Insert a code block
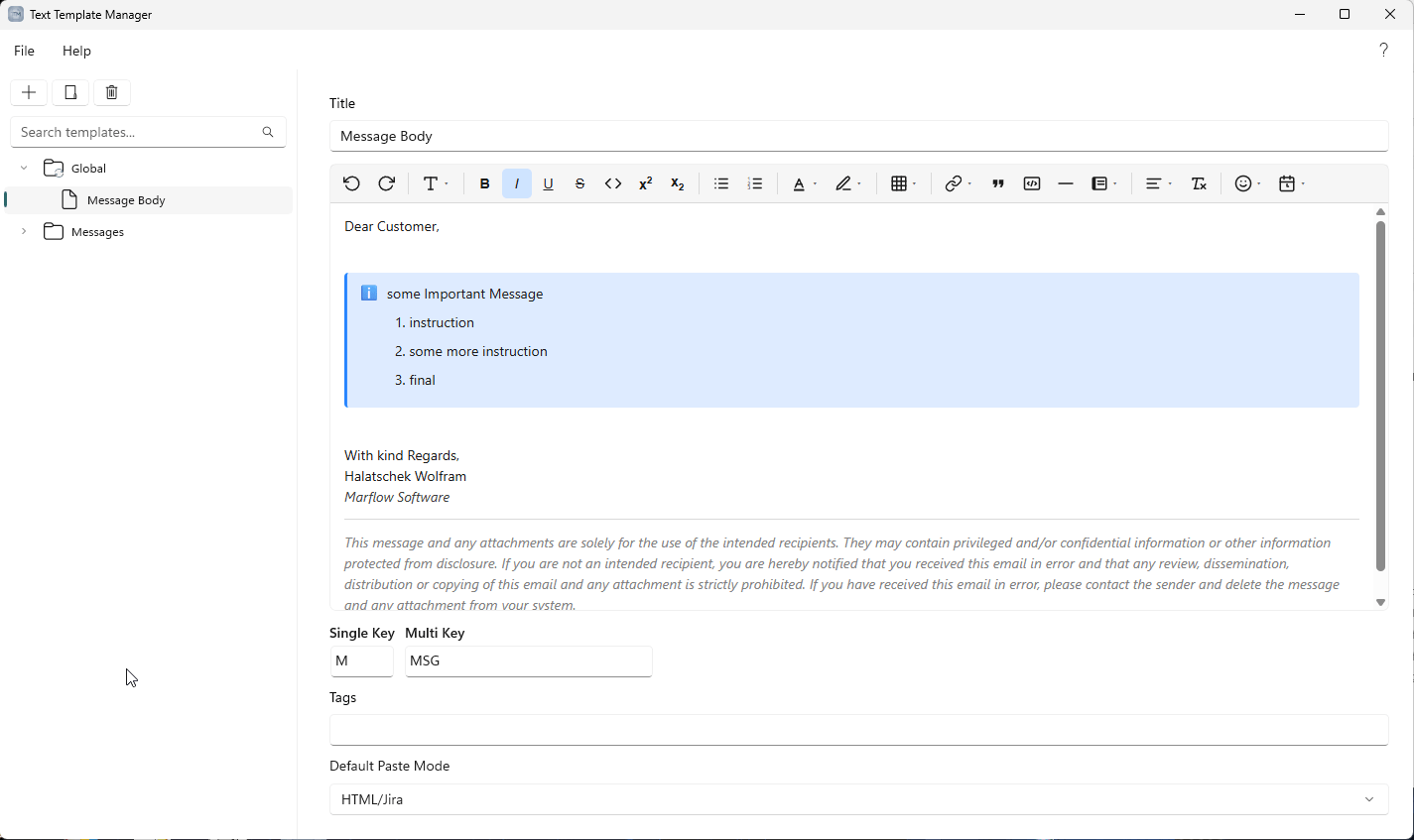The width and height of the screenshot is (1414, 840). [x=1032, y=183]
